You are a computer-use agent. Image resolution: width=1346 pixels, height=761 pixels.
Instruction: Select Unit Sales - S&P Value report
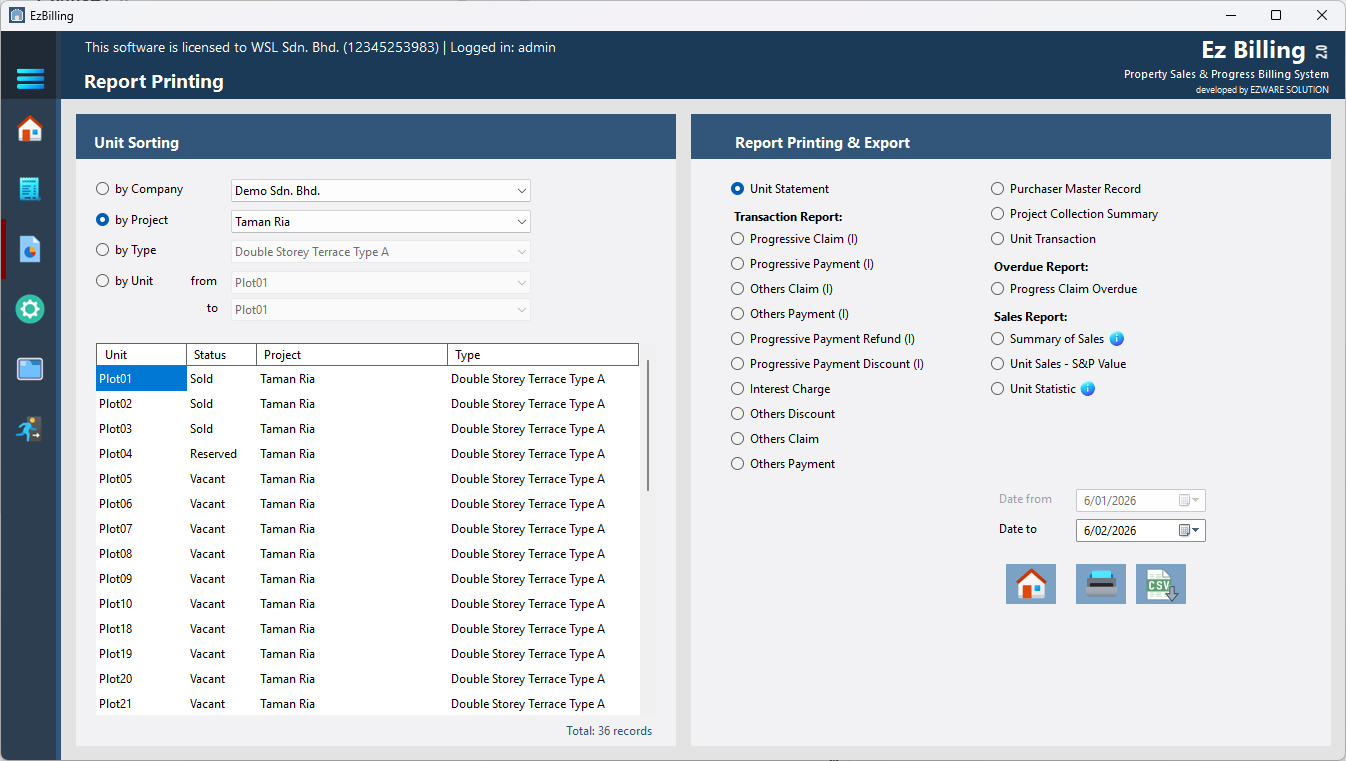click(x=1059, y=364)
